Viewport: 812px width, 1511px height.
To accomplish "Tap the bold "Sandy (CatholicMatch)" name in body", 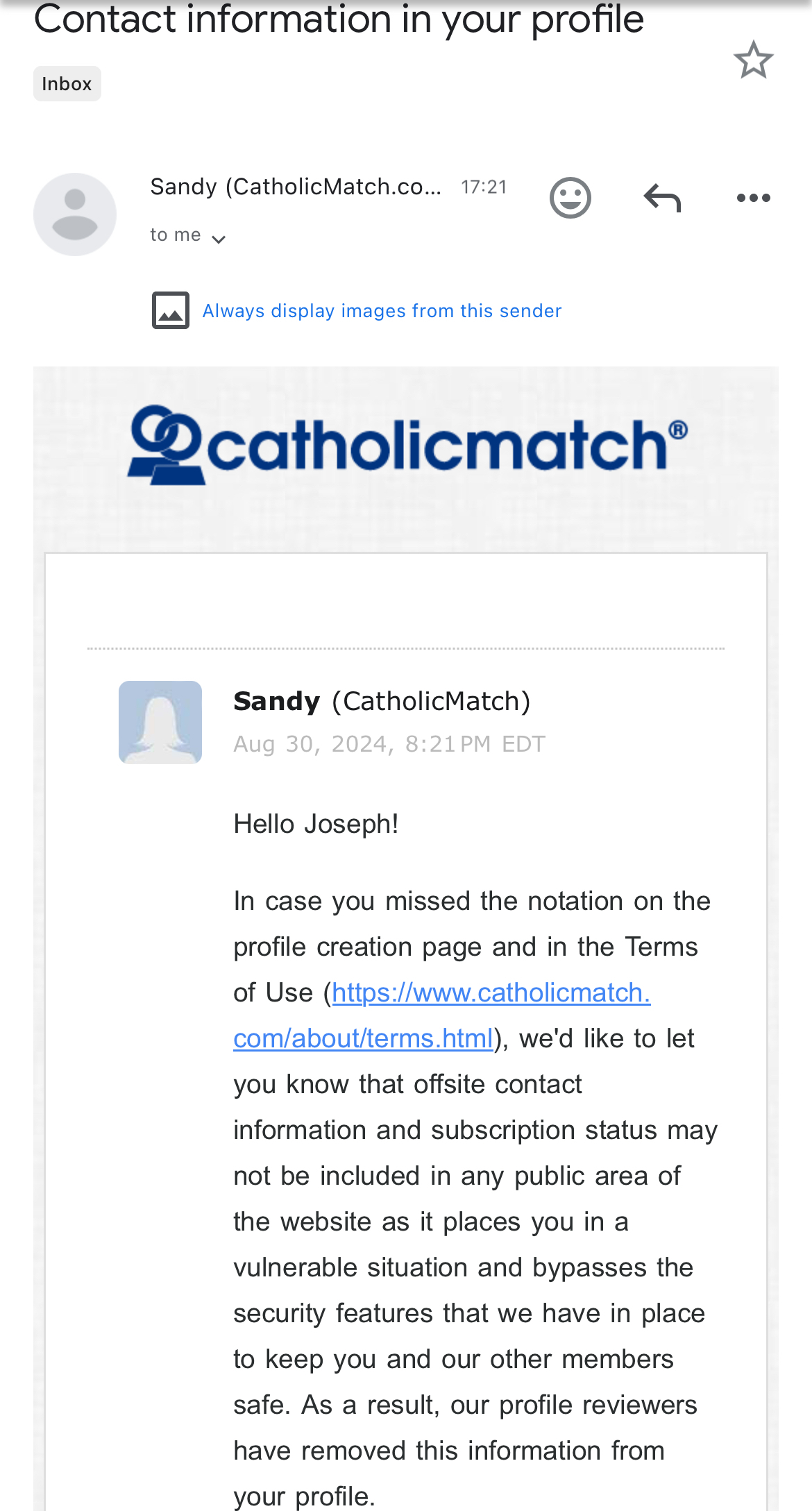I will coord(382,702).
